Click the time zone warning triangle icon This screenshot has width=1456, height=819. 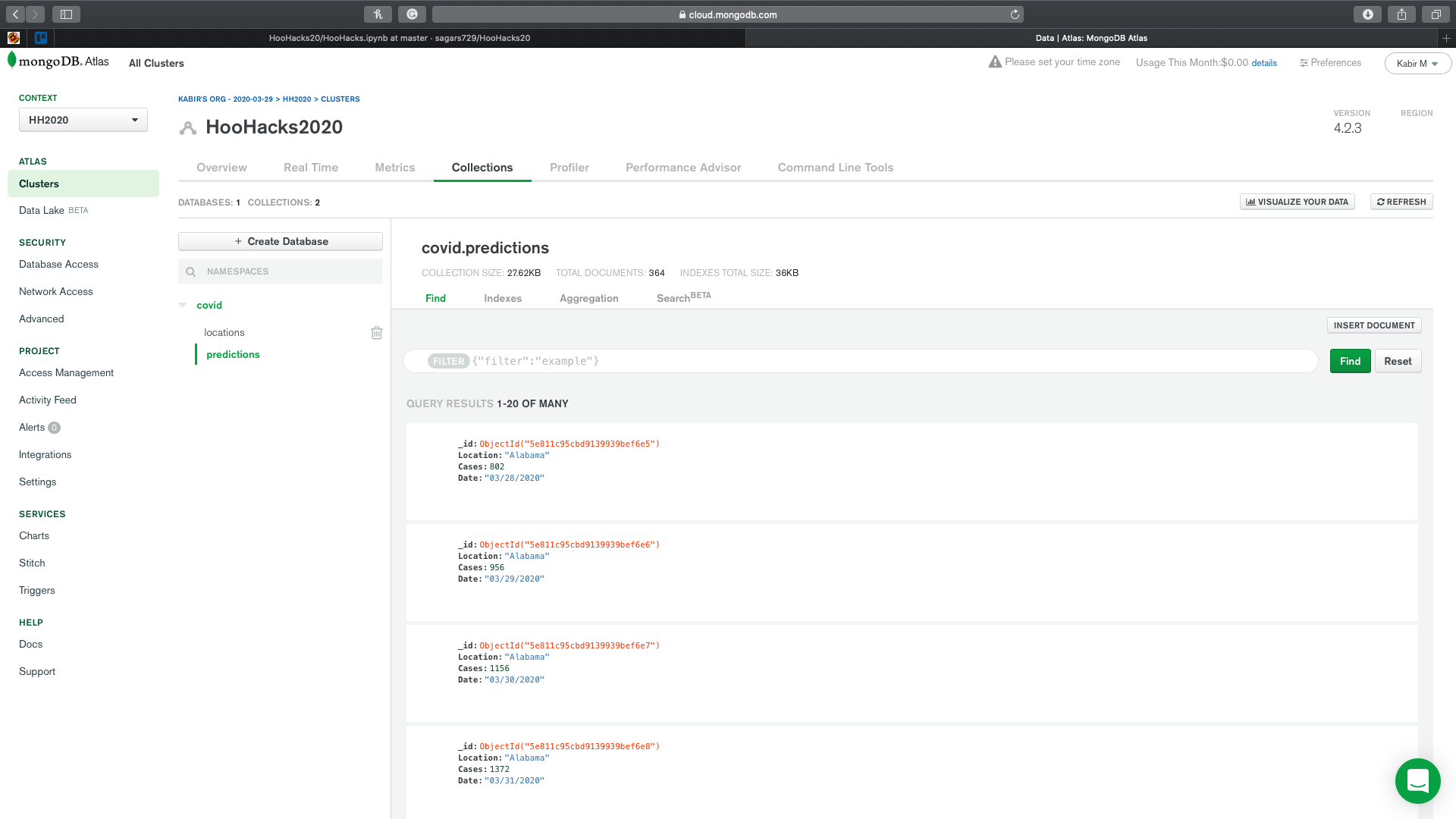(x=995, y=62)
